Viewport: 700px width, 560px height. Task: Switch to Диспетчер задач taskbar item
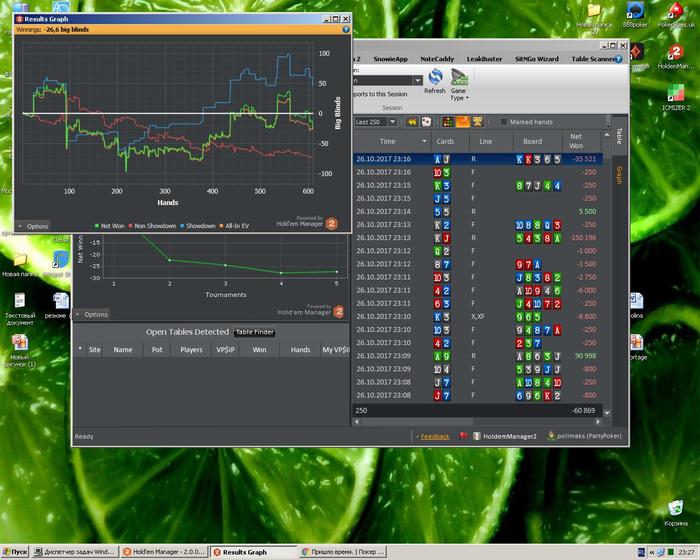[x=75, y=552]
